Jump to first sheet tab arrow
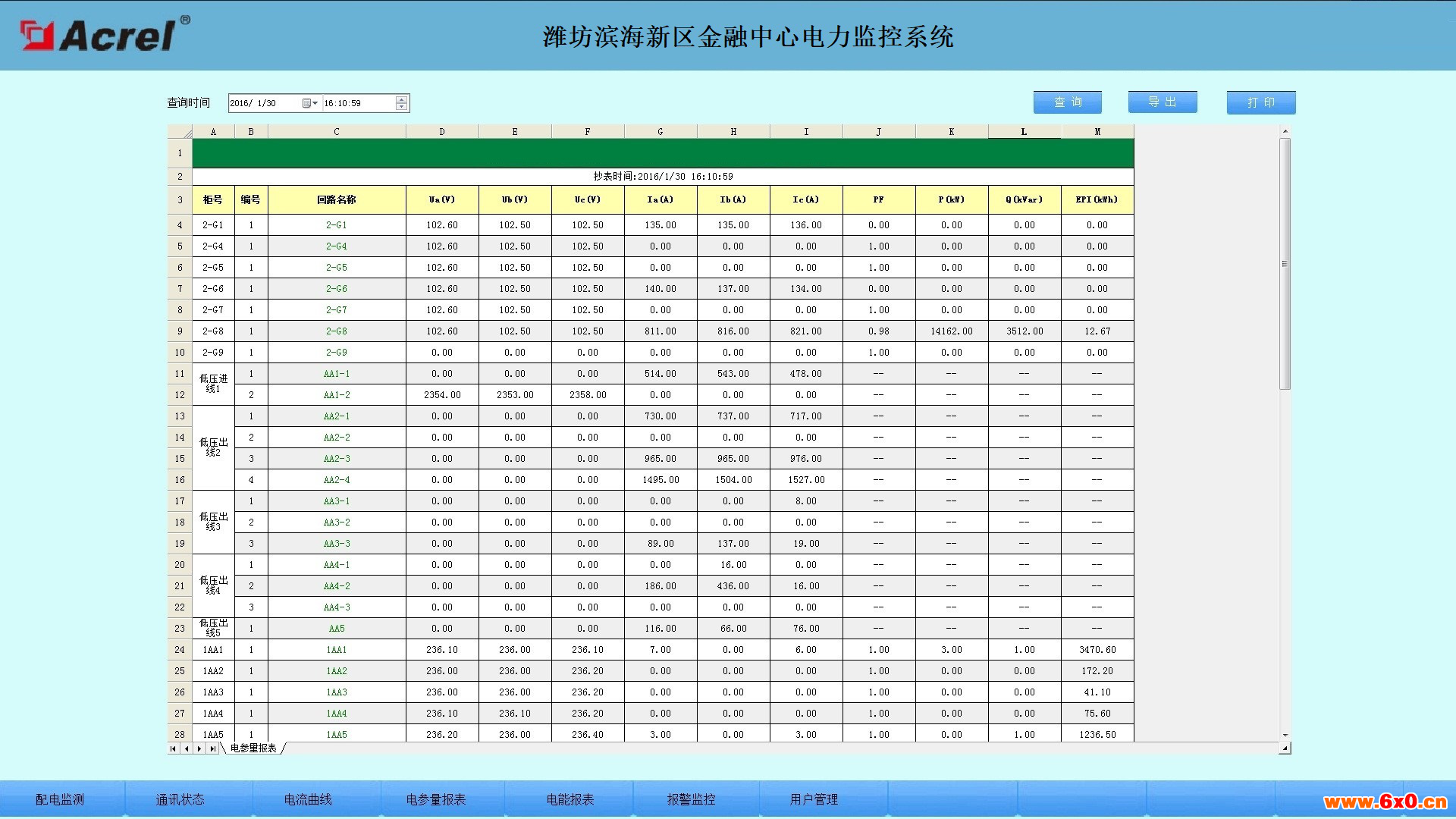The height and width of the screenshot is (819, 1456). [x=174, y=748]
